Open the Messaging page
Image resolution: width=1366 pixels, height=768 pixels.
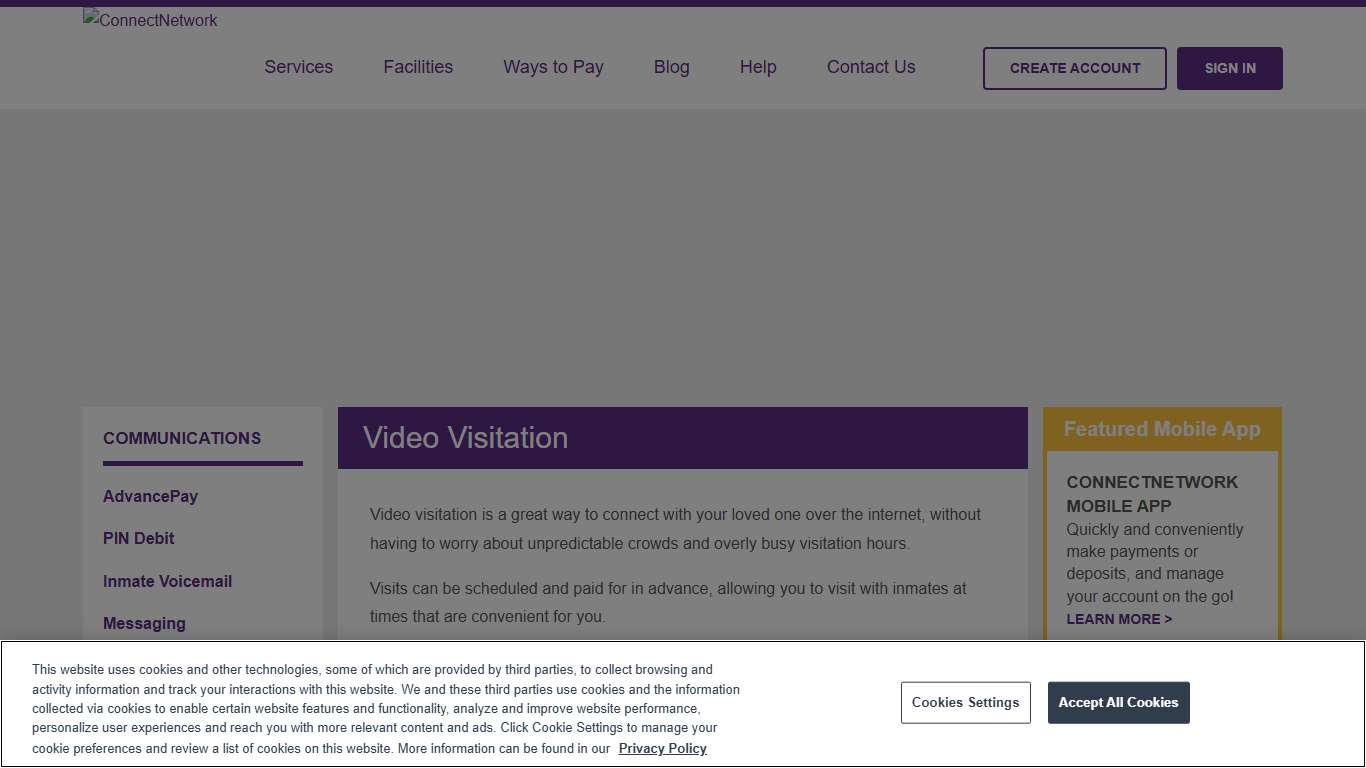tap(144, 623)
